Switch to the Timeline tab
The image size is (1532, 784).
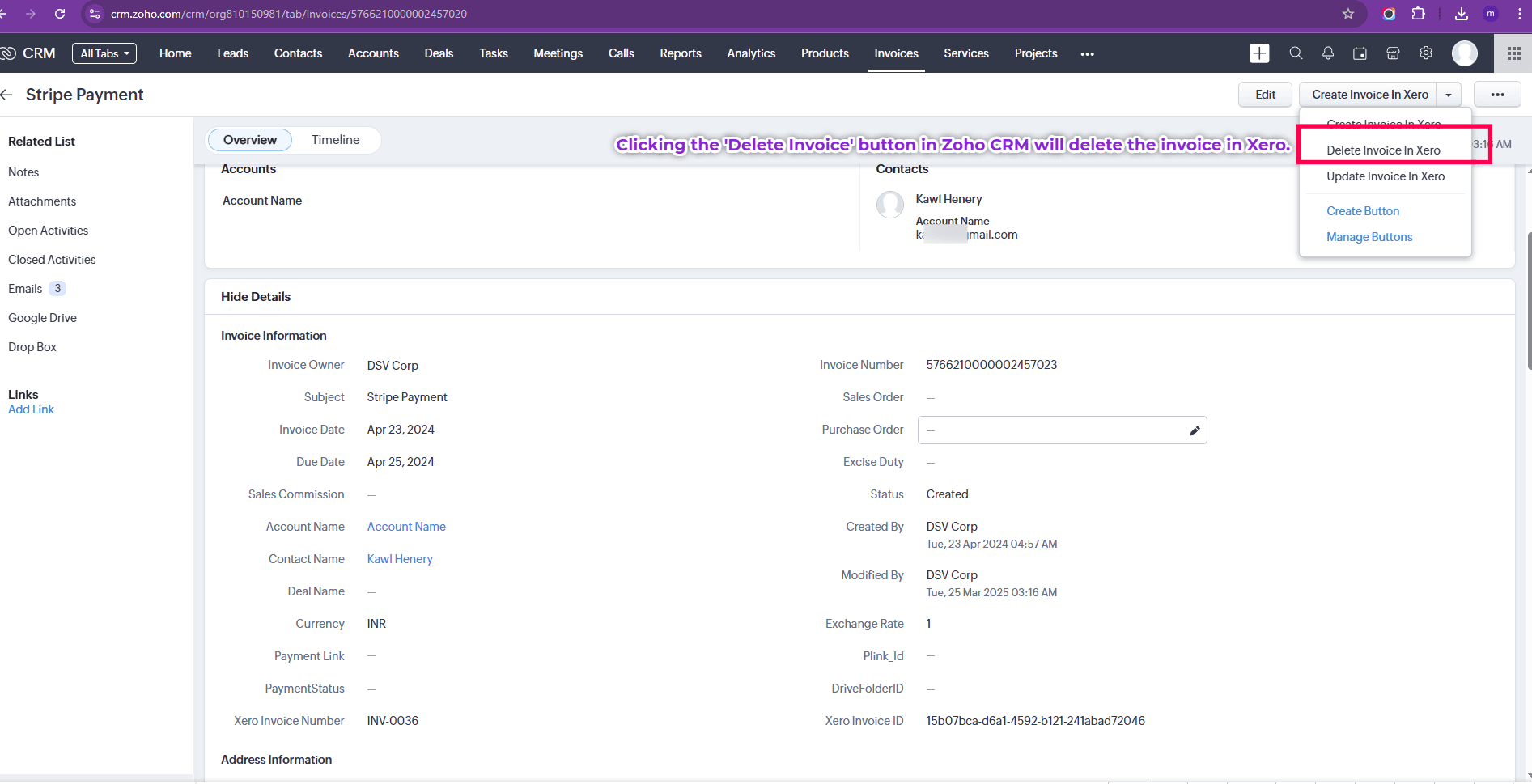335,140
